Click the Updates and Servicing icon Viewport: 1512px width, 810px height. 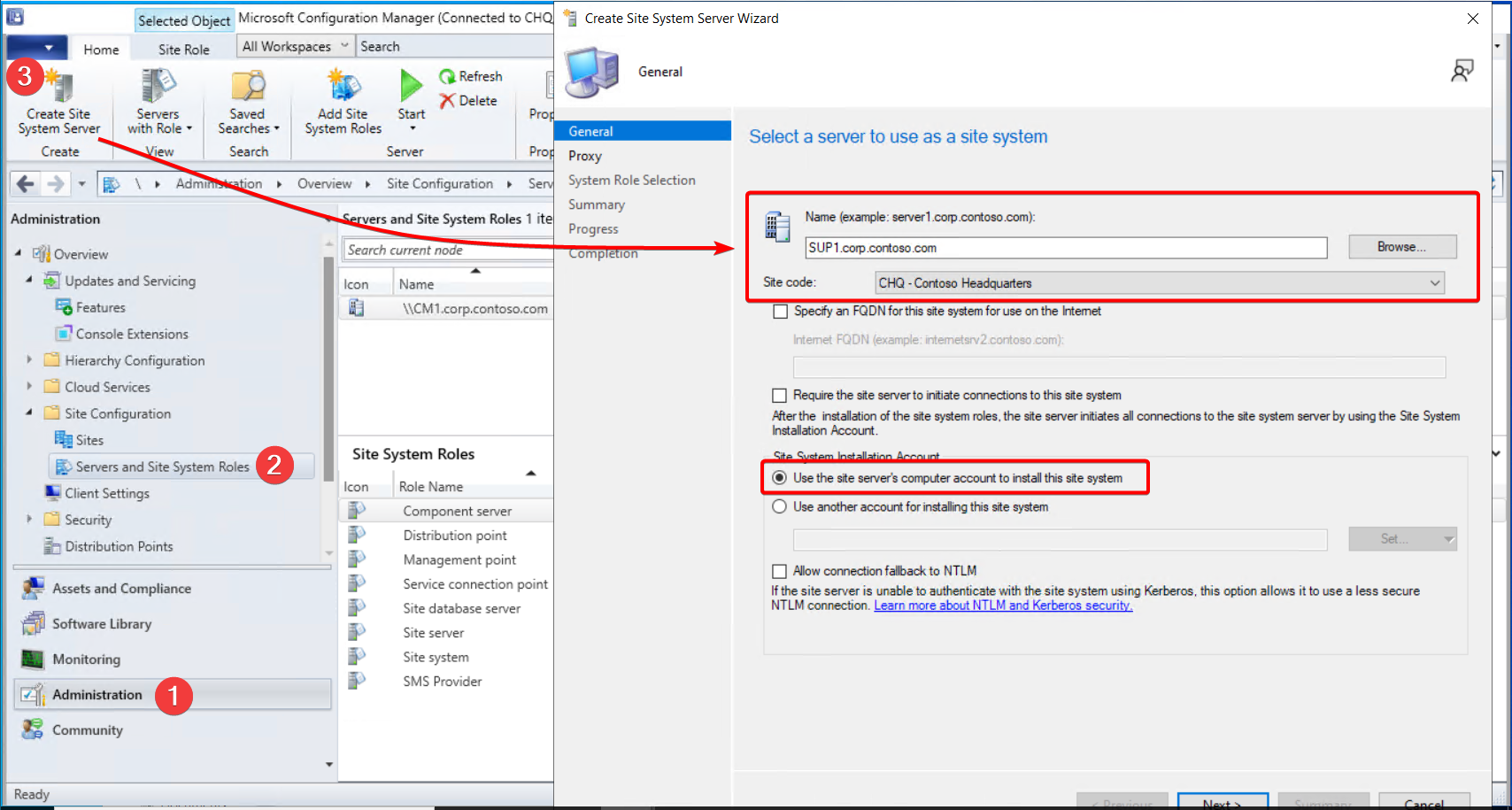pos(52,281)
